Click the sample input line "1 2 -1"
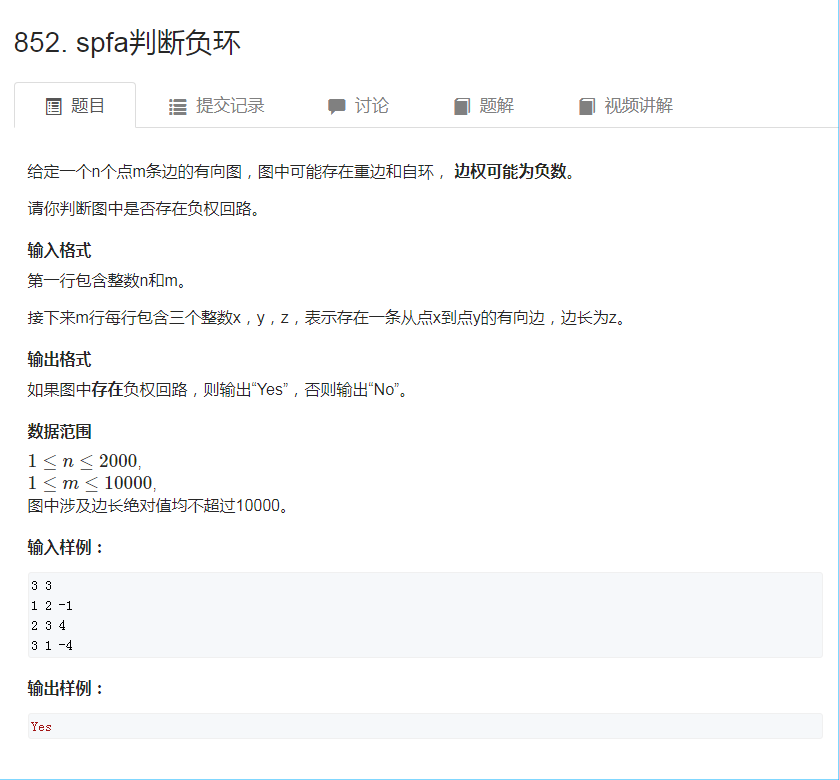Viewport: 839px width, 780px height. pyautogui.click(x=51, y=606)
